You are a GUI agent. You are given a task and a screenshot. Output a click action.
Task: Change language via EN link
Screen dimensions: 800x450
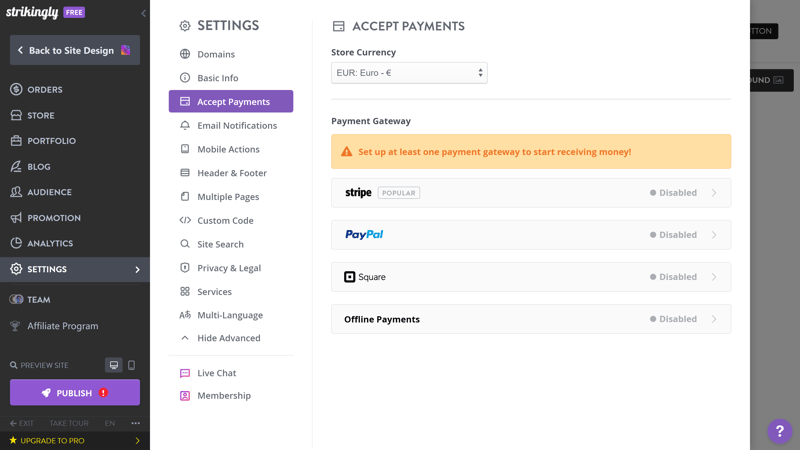pos(110,423)
